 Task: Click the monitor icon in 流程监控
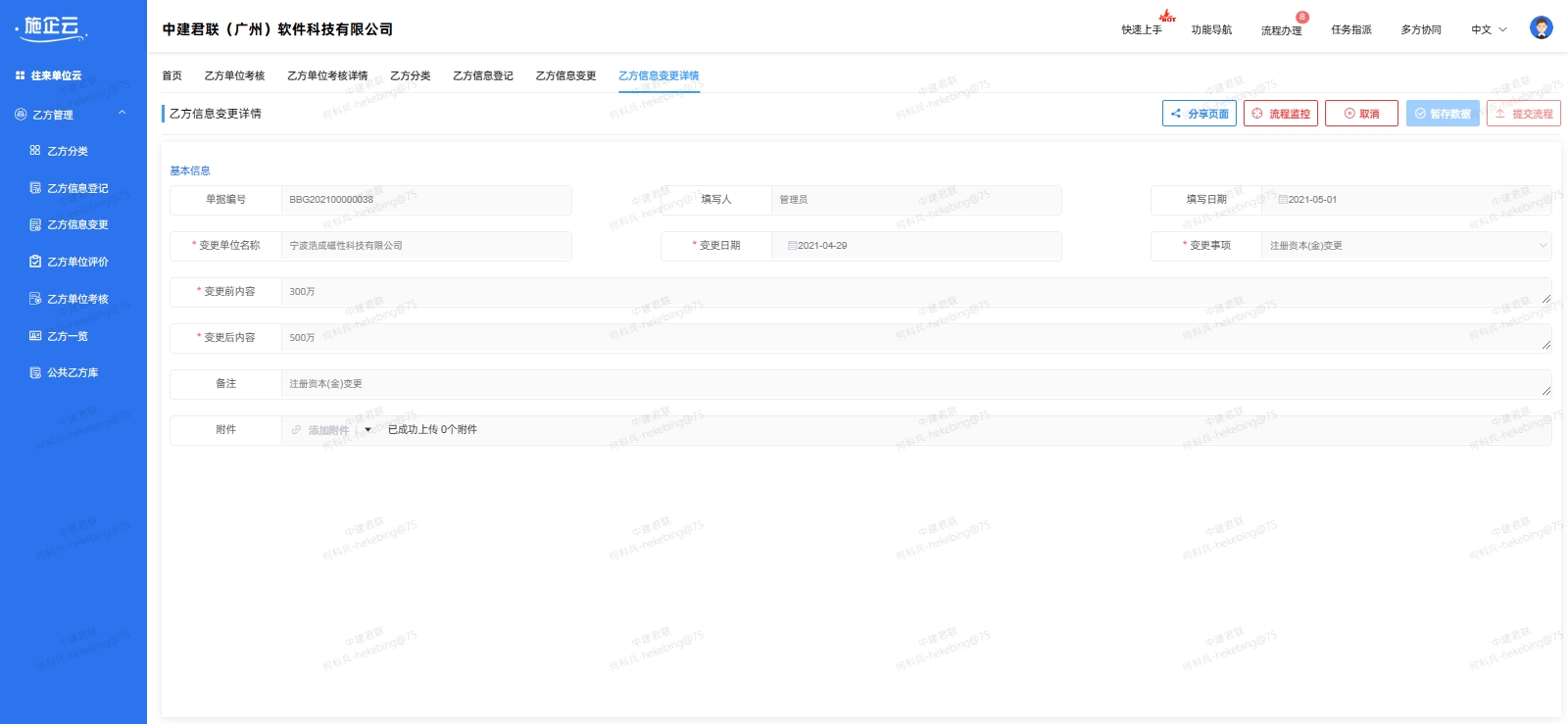[1257, 114]
